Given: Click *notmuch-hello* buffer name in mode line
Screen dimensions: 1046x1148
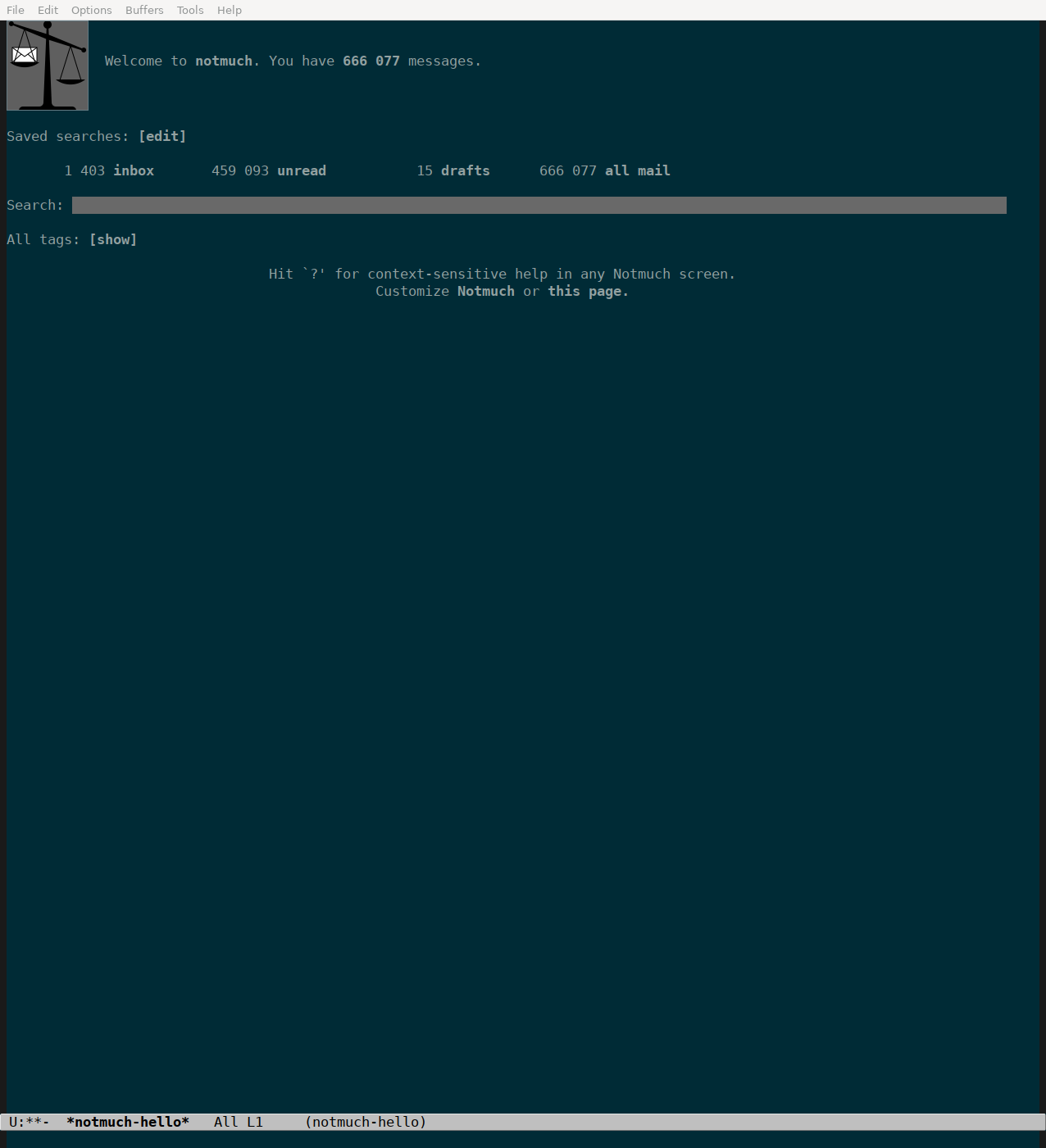Looking at the screenshot, I should 128,1122.
